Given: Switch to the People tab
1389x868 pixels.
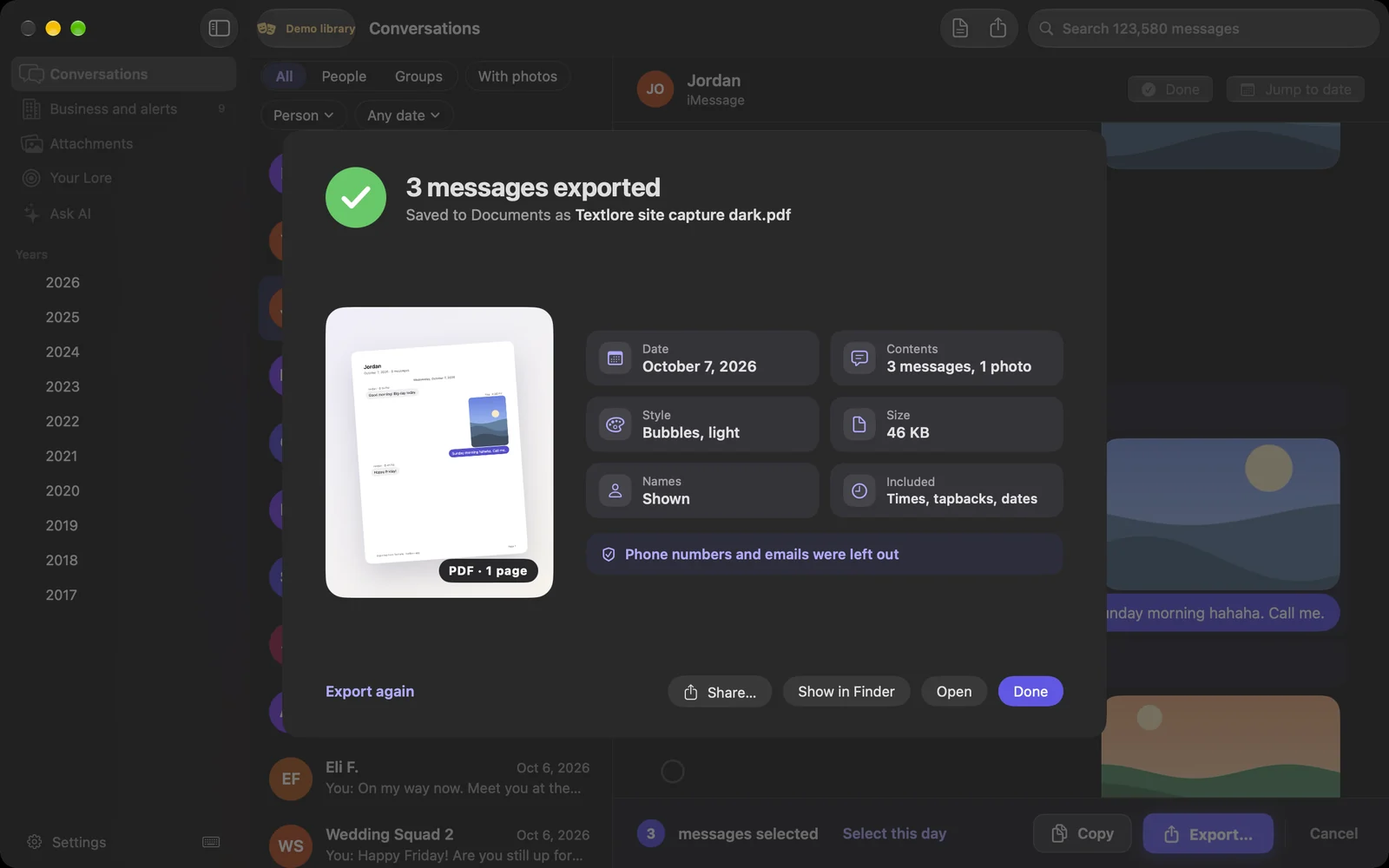Looking at the screenshot, I should coord(344,76).
